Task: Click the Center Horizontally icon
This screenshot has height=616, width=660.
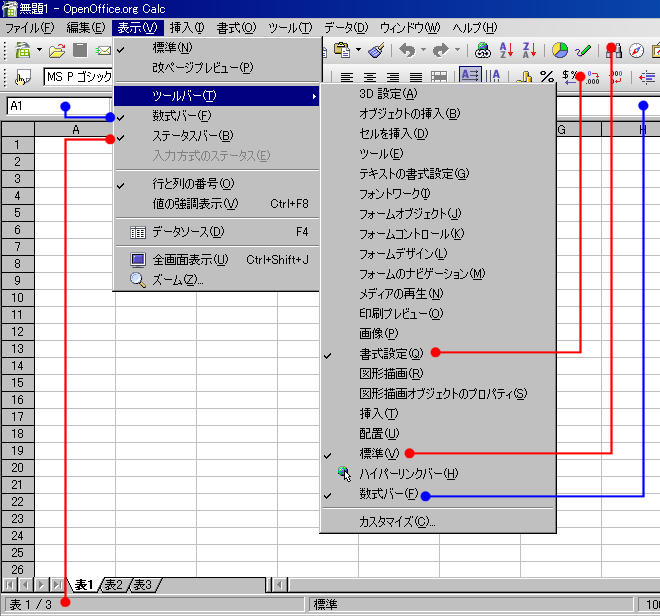Action: coord(370,77)
